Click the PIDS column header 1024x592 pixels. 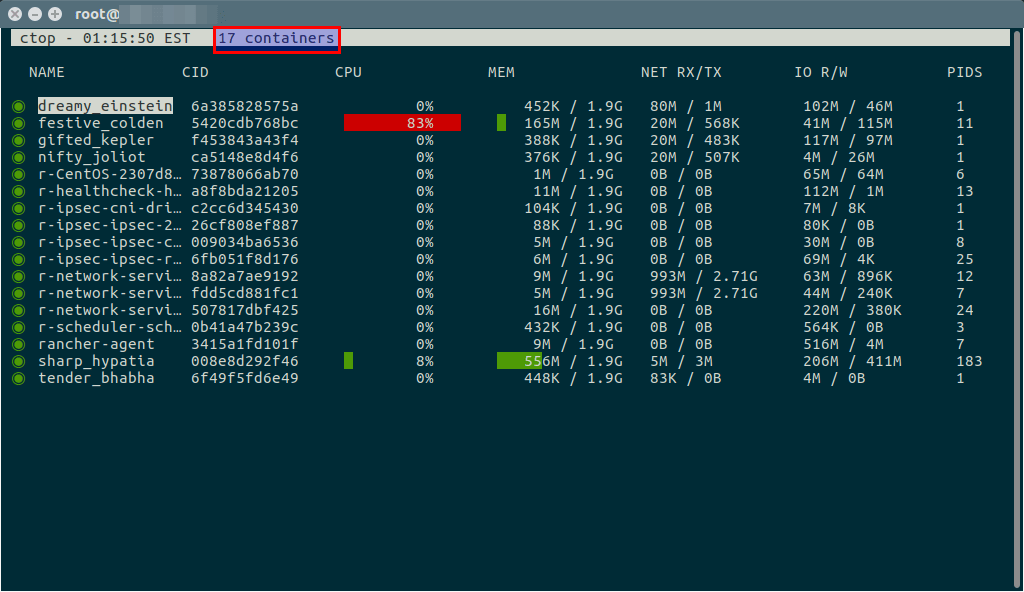(964, 72)
